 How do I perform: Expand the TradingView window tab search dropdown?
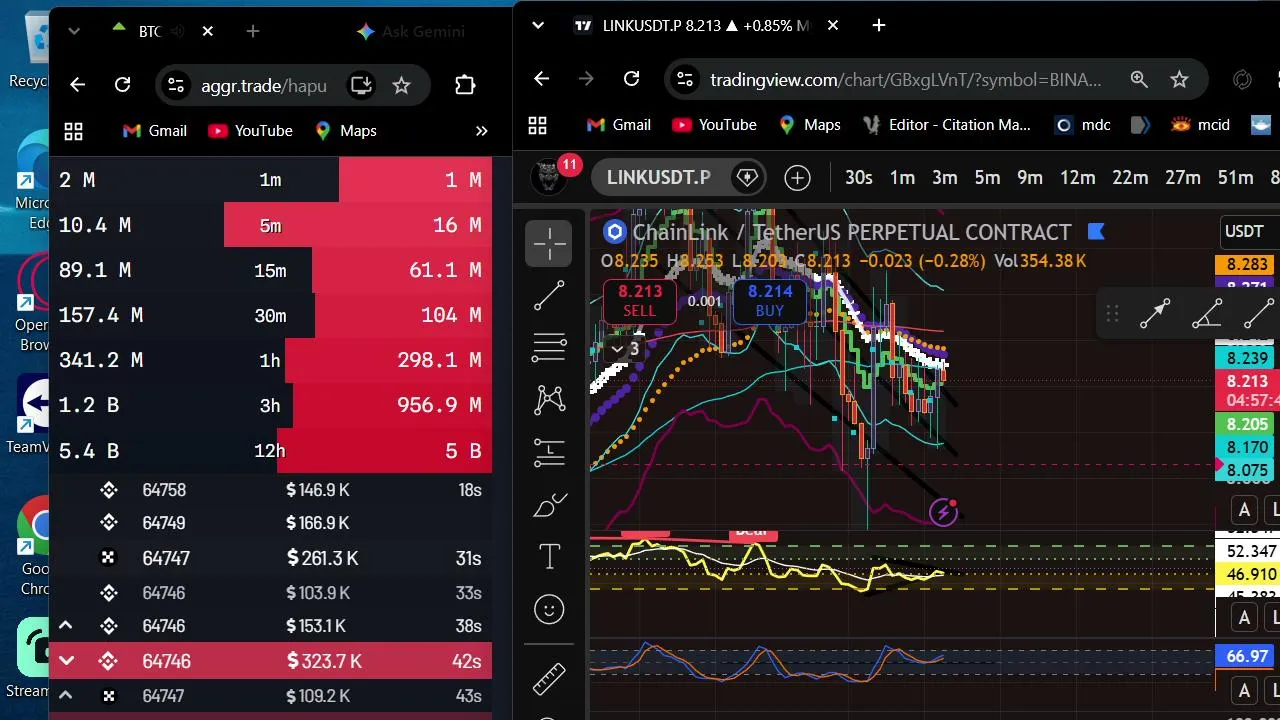(x=538, y=25)
